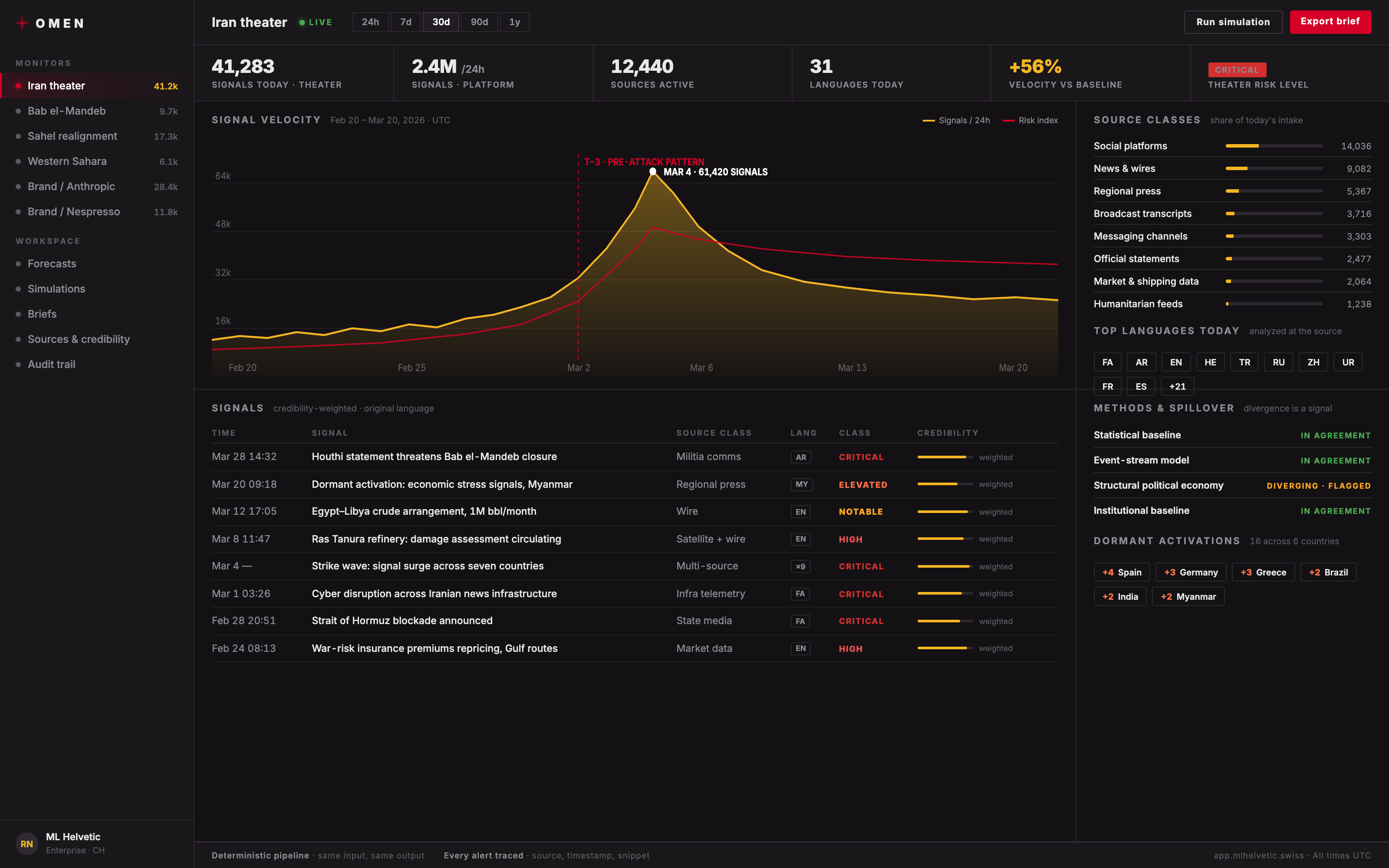Click the Statistical baseline method row
The height and width of the screenshot is (868, 1389).
(x=1232, y=435)
